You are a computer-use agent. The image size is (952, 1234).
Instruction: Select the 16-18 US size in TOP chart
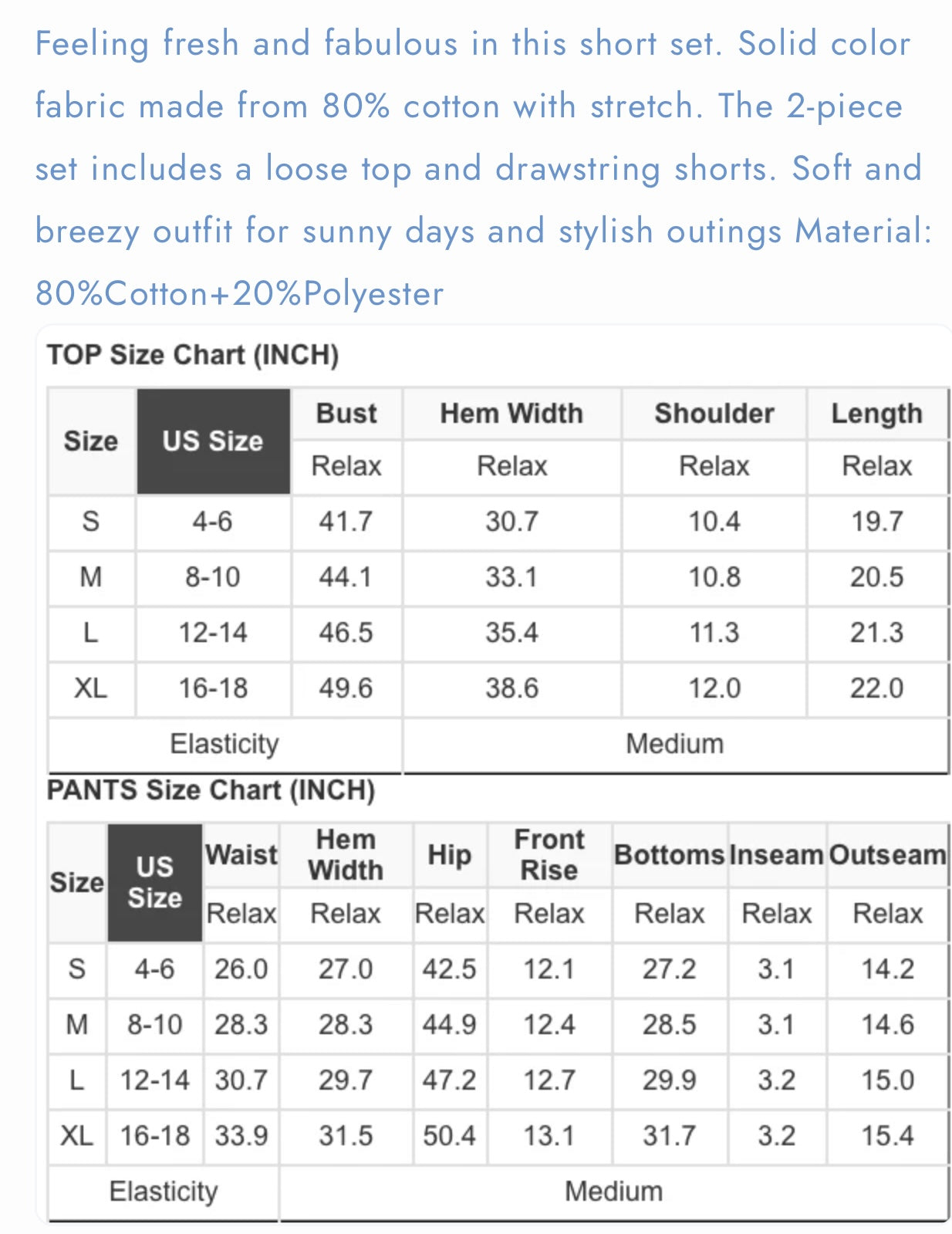coord(213,688)
